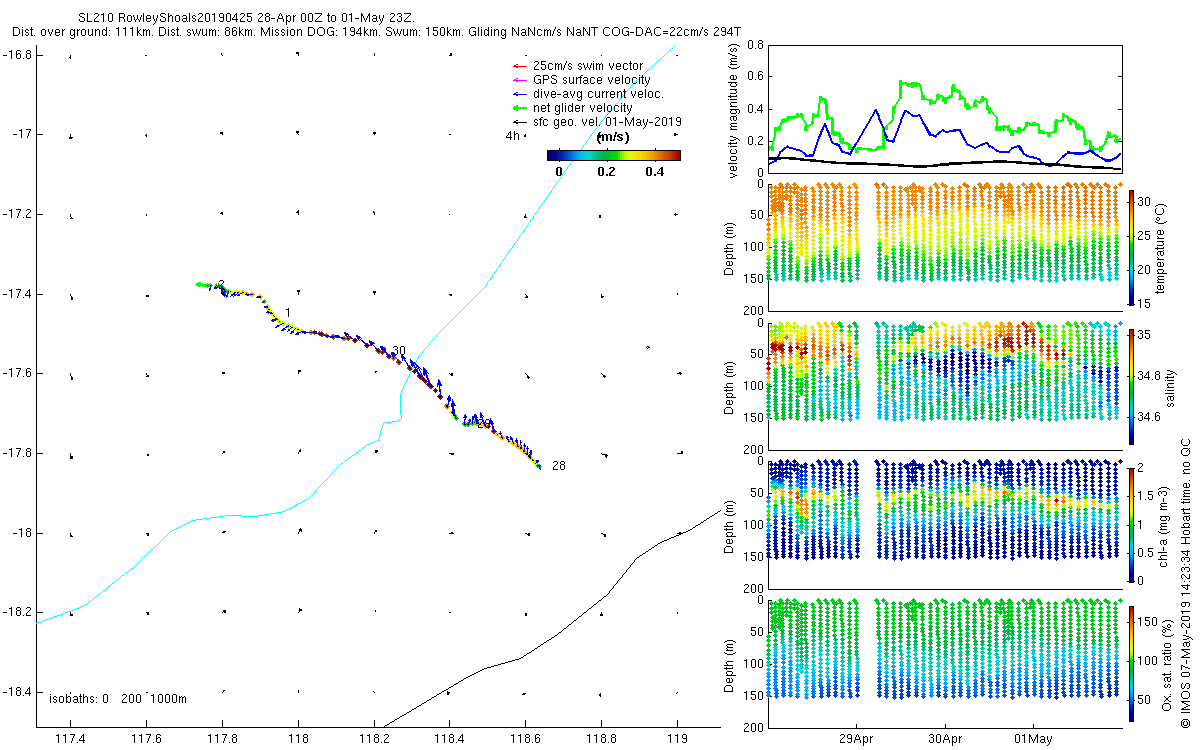Click track day label '30' on the map
1200x750 pixels.
tap(399, 351)
